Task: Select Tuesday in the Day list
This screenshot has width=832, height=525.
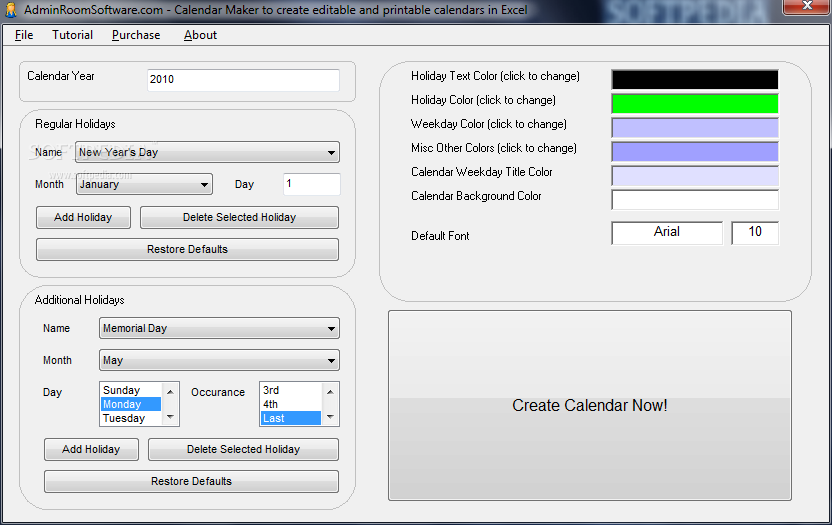Action: pos(131,418)
